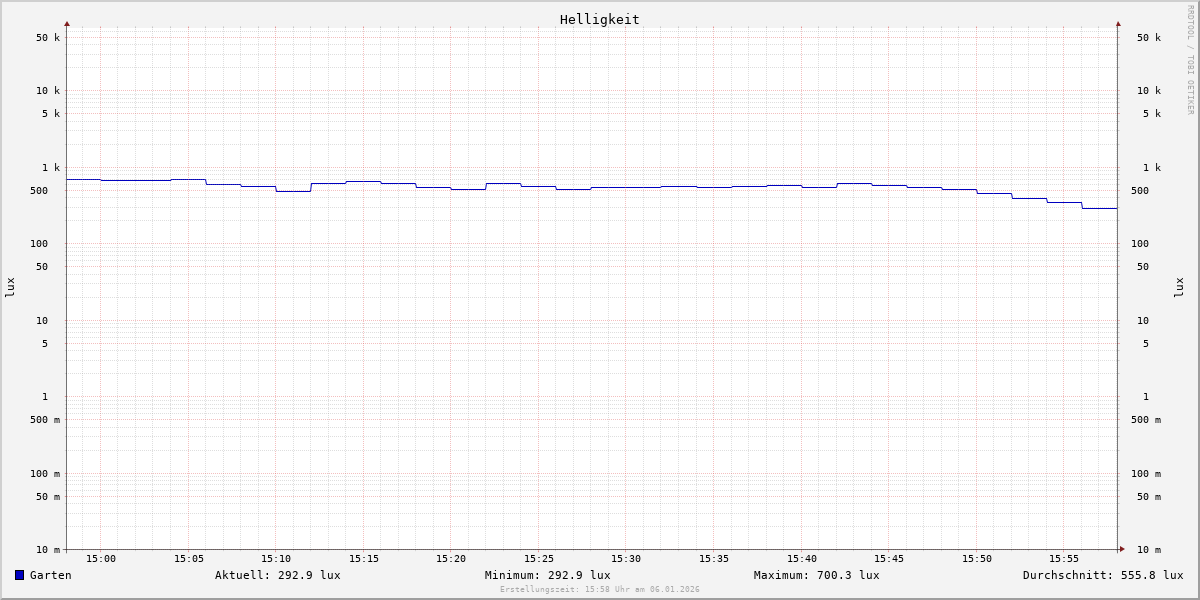Click the Helligkeit chart title
Screen dimensions: 1200x600
coord(599,19)
